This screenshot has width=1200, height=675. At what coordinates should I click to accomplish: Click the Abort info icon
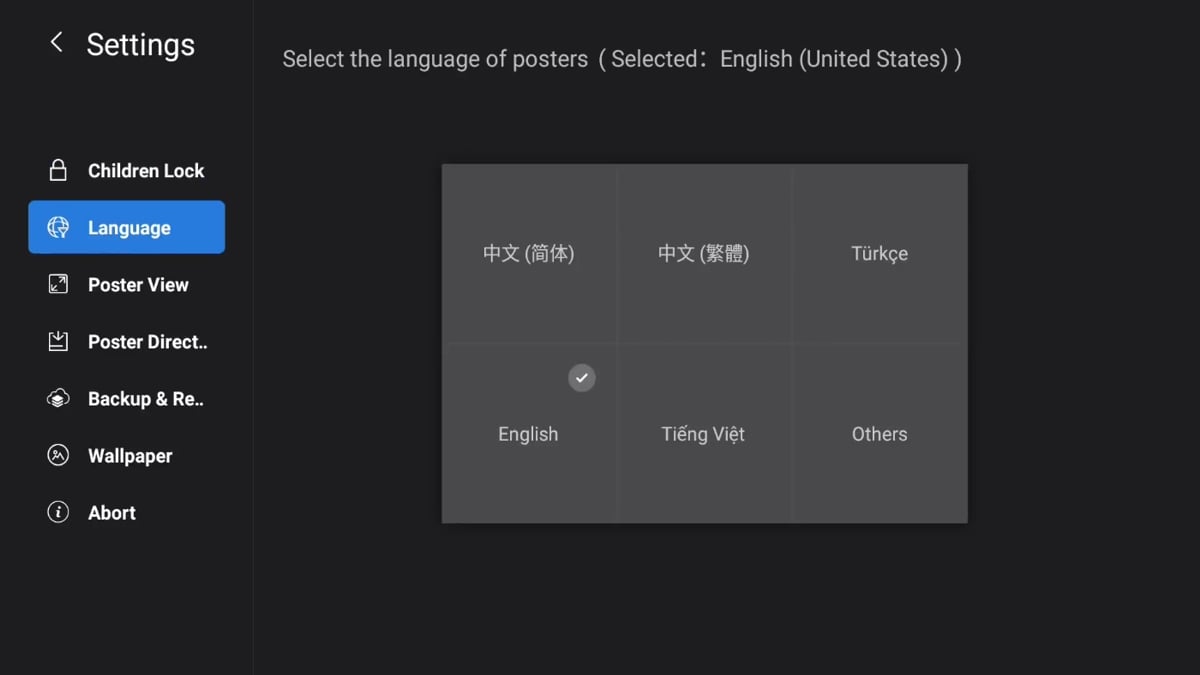58,512
